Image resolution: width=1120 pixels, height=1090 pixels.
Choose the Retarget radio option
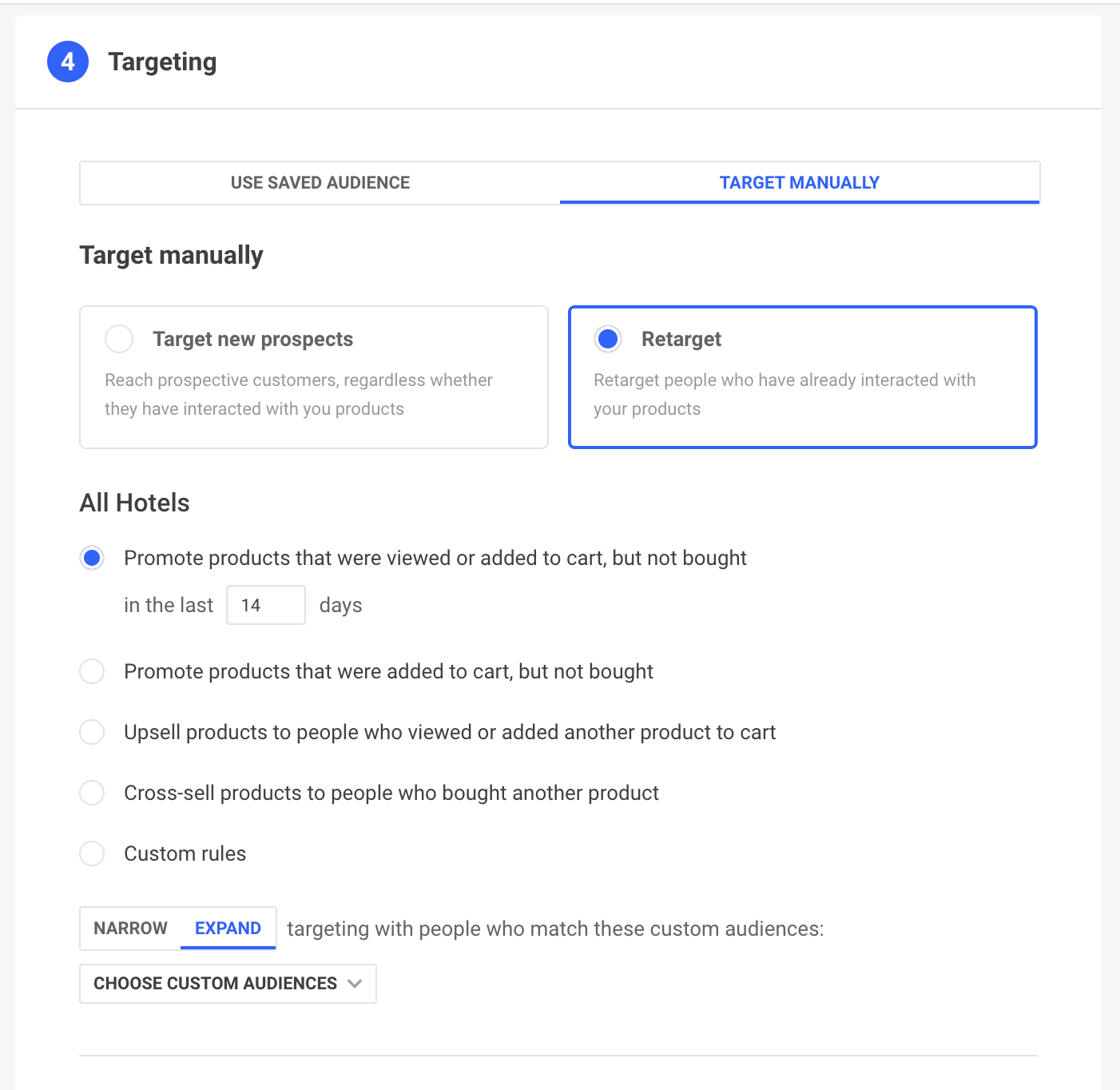tap(608, 339)
